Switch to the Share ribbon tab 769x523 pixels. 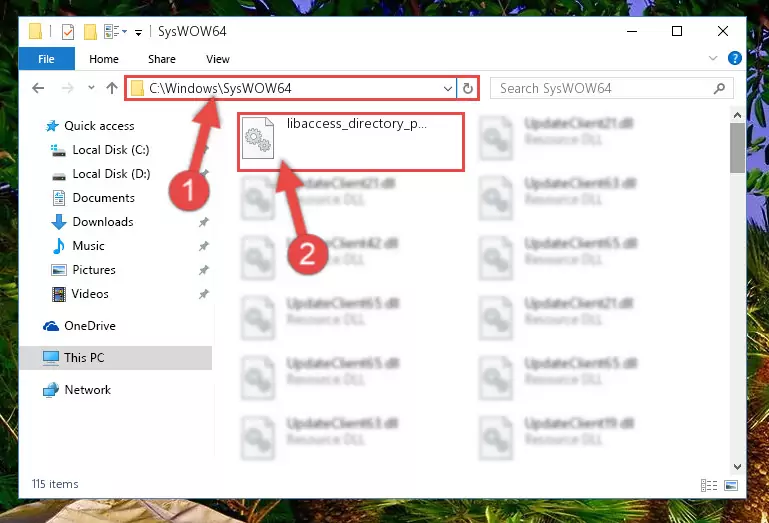tap(162, 59)
